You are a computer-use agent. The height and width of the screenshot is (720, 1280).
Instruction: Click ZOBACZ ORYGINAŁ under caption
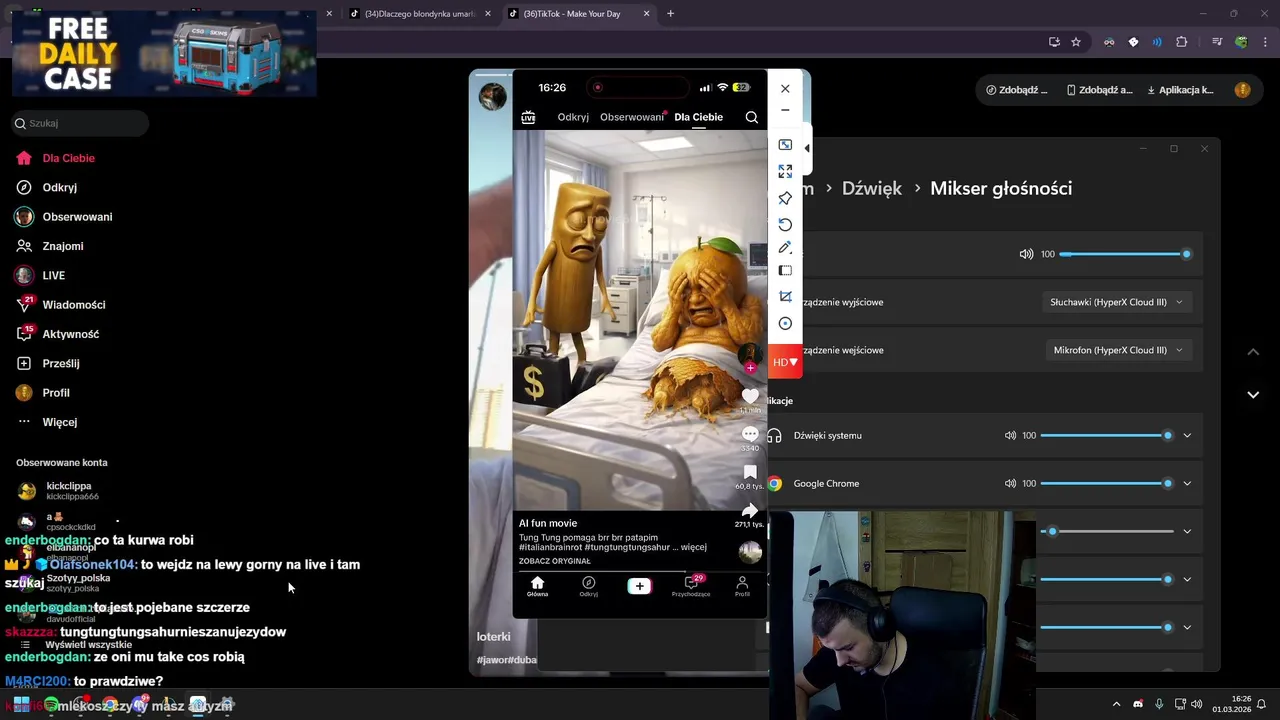[554, 561]
